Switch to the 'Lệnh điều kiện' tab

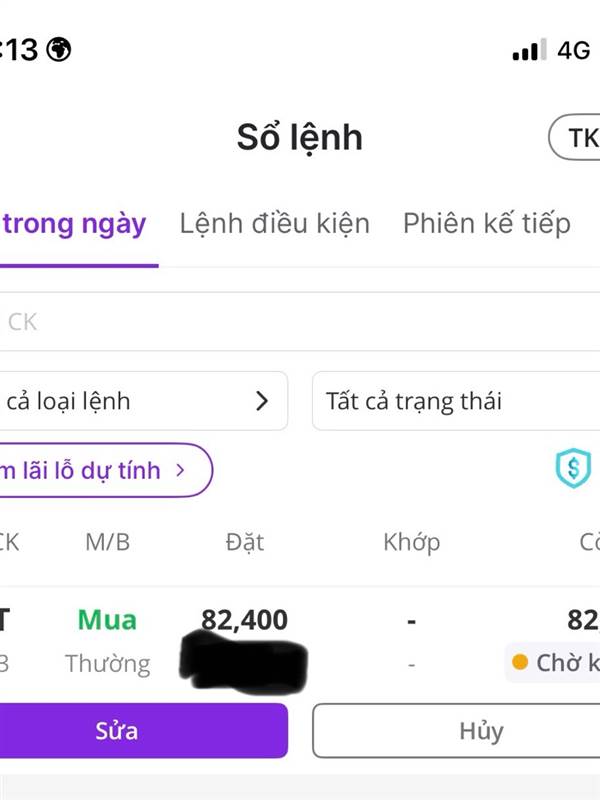tap(274, 223)
